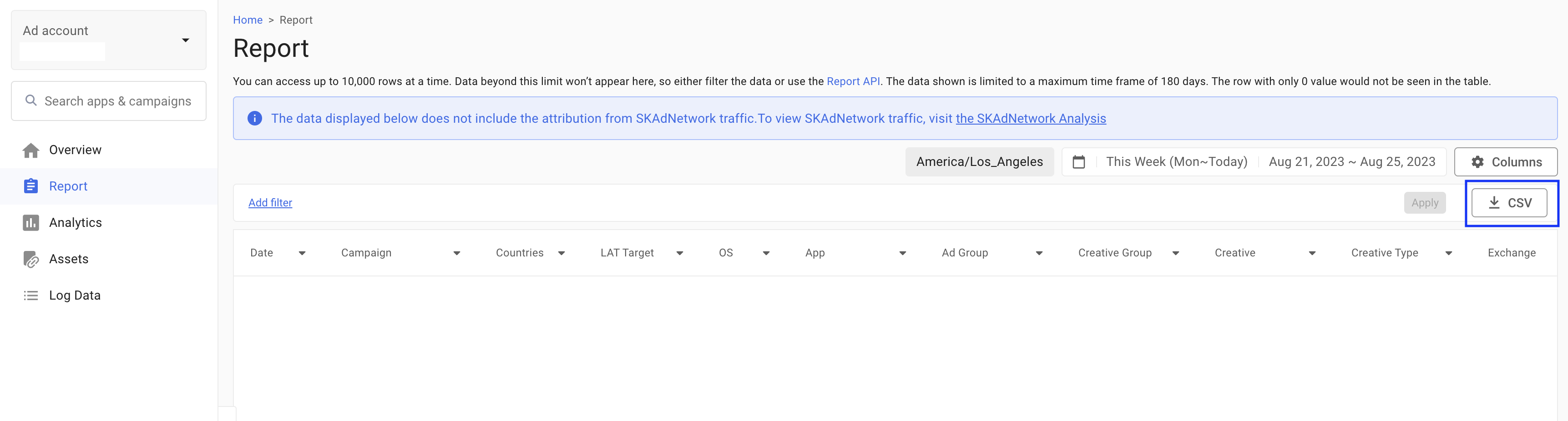The height and width of the screenshot is (421, 1568).
Task: Expand the Date column filter arrow
Action: pyautogui.click(x=302, y=253)
